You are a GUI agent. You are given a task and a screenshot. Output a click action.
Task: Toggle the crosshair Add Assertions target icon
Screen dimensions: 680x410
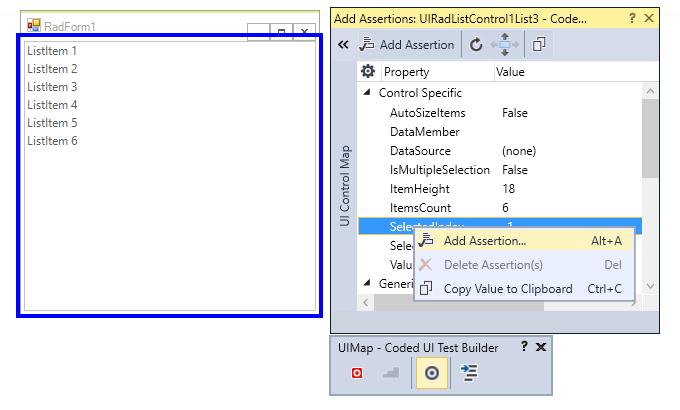[432, 373]
